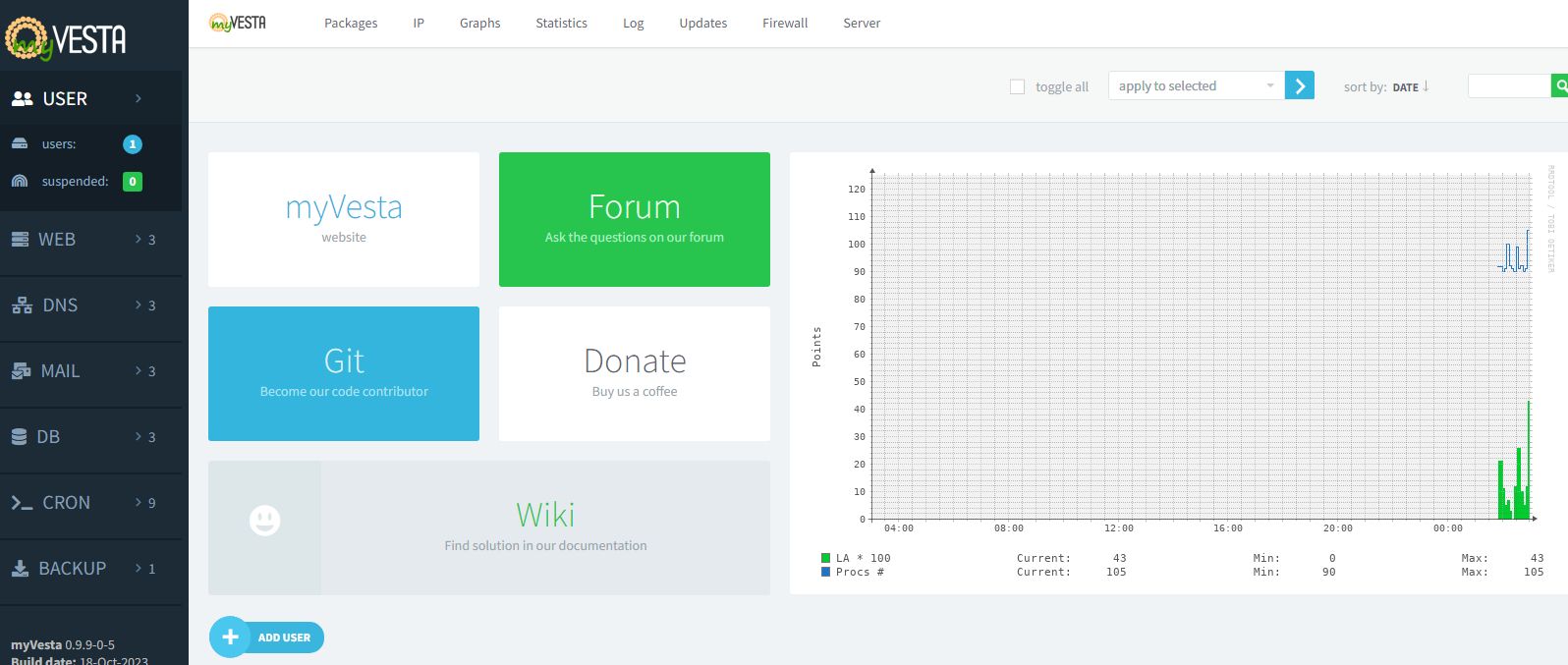Expand the WEB section chevron
This screenshot has width=1568, height=665.
click(x=139, y=239)
